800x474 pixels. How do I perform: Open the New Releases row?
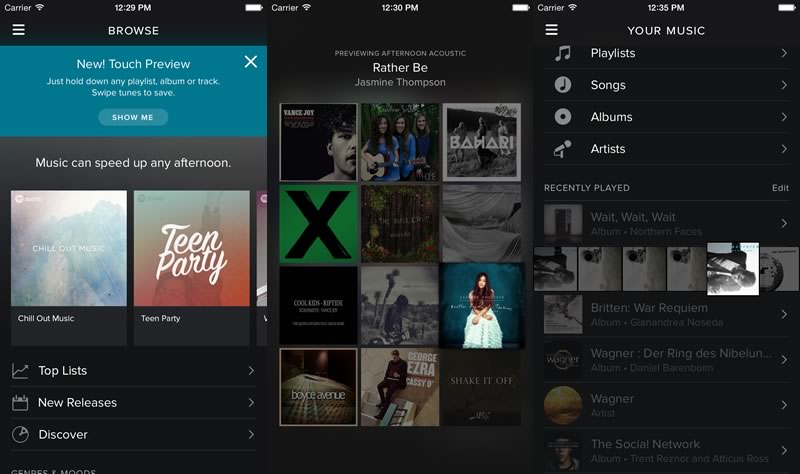(x=133, y=403)
